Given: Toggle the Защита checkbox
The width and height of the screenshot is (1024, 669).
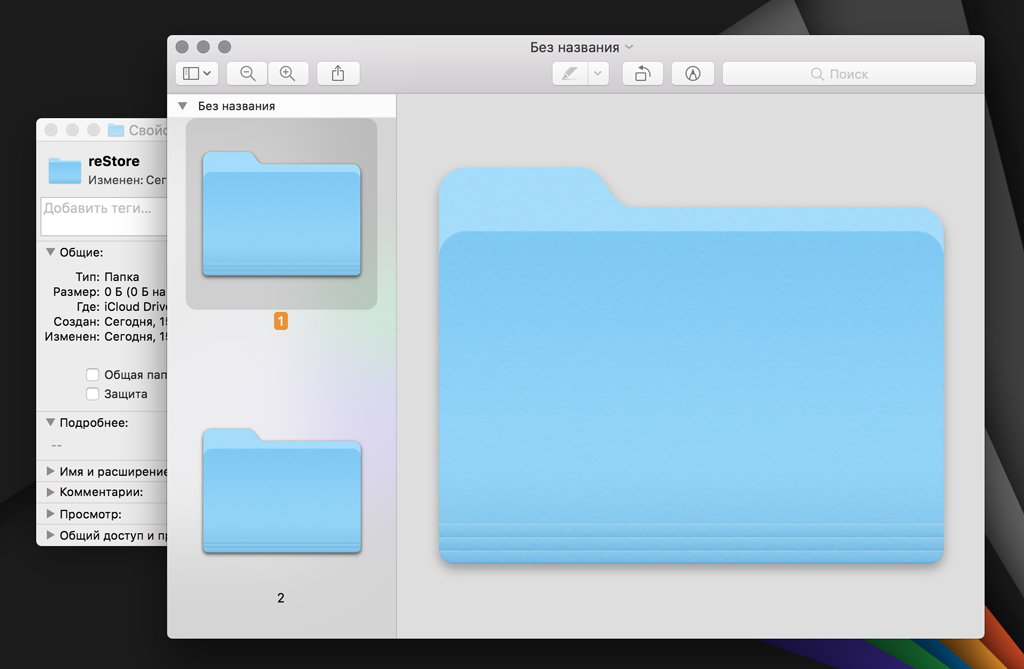Looking at the screenshot, I should [x=93, y=394].
